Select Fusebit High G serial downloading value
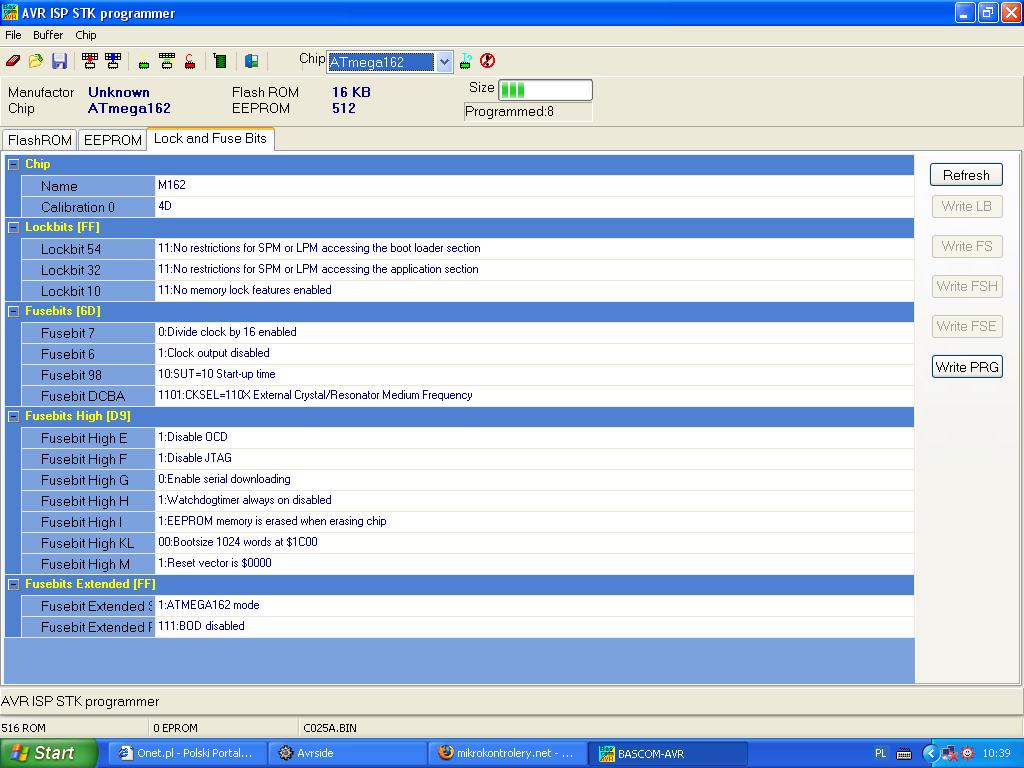The image size is (1024, 768). [534, 479]
